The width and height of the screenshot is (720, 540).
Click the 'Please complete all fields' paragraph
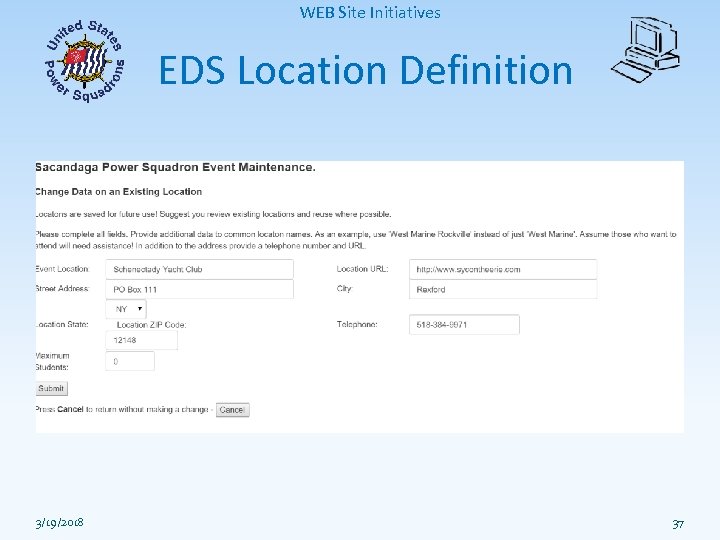point(356,240)
